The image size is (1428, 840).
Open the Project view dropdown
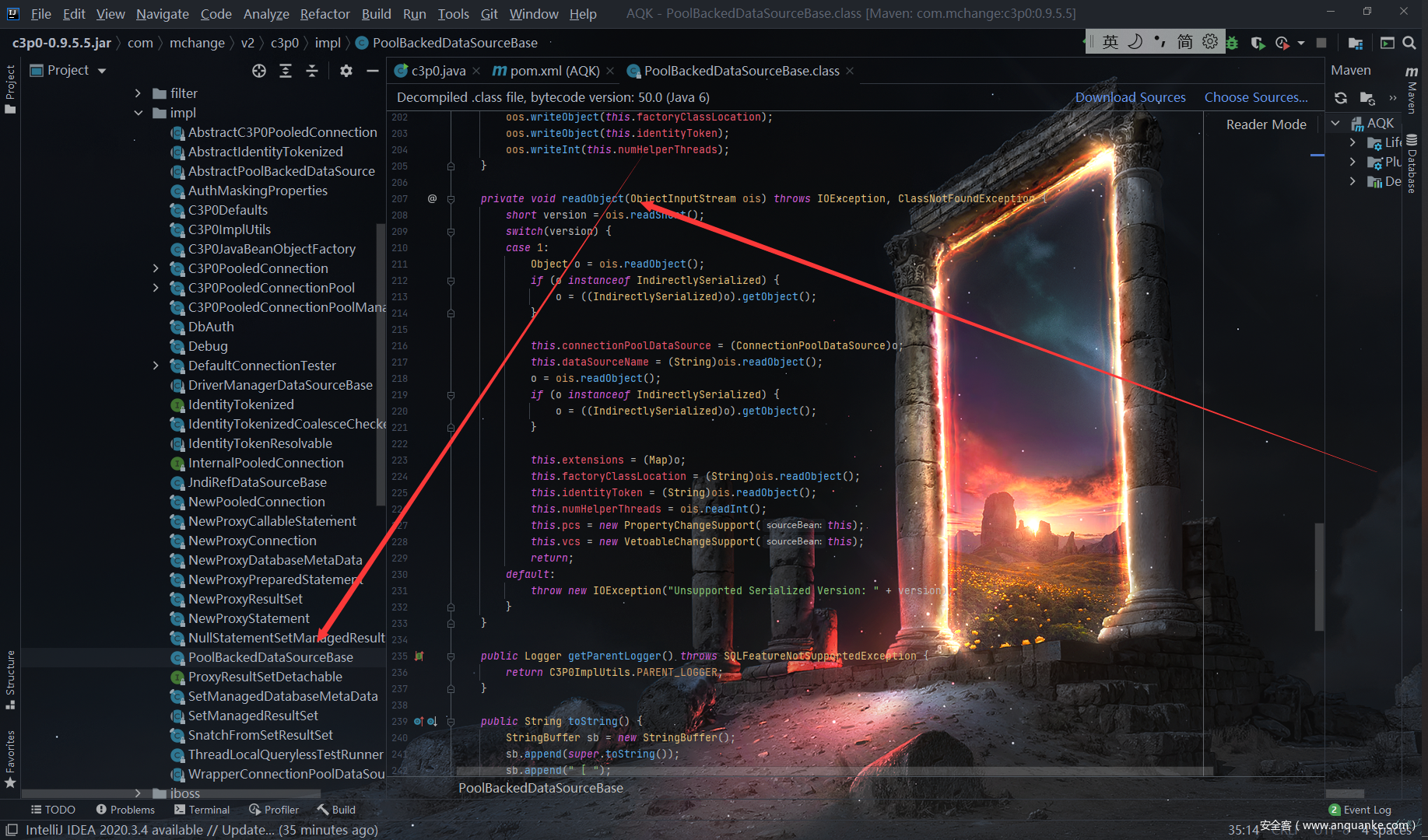click(102, 71)
